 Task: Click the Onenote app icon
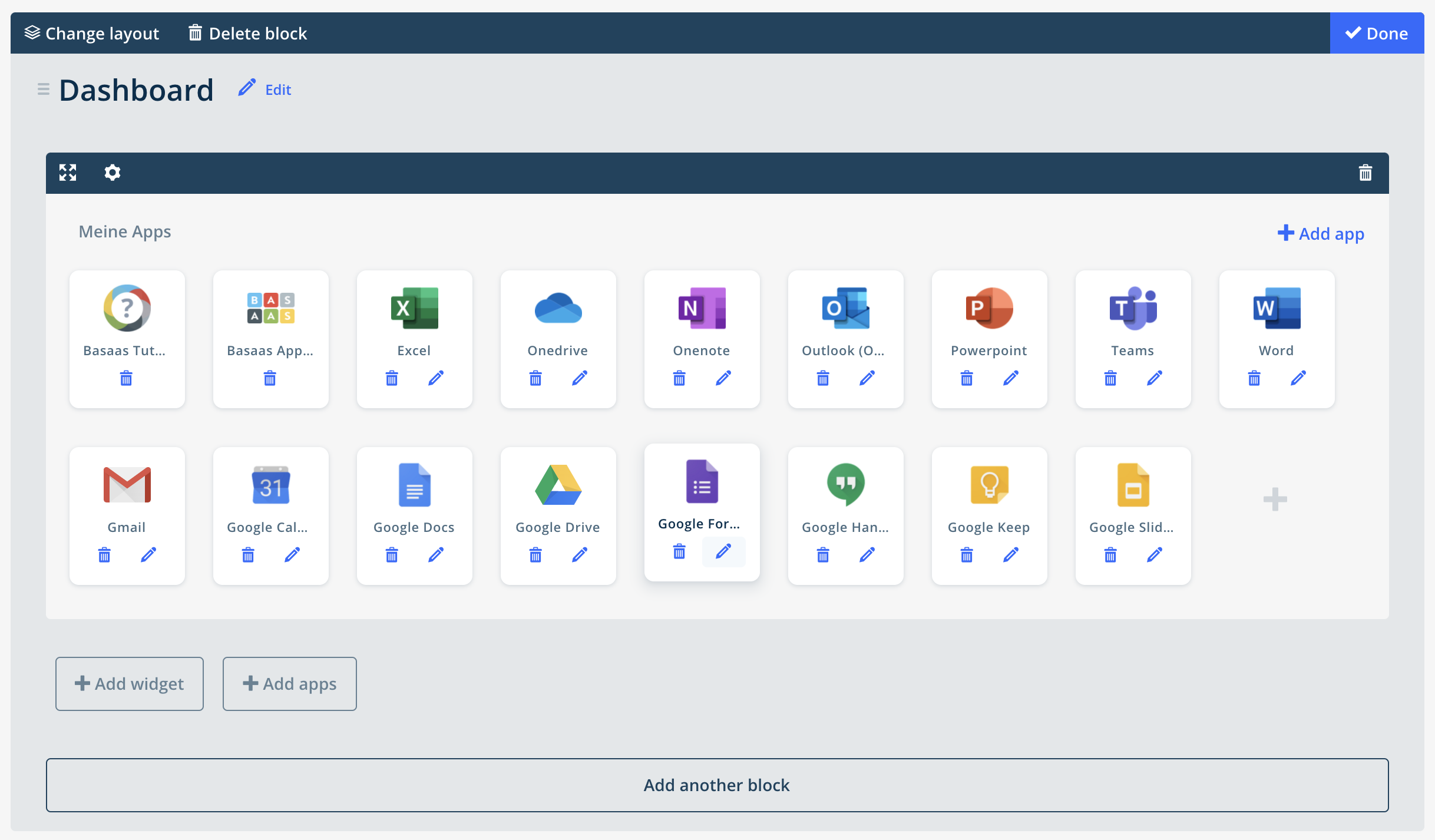702,308
